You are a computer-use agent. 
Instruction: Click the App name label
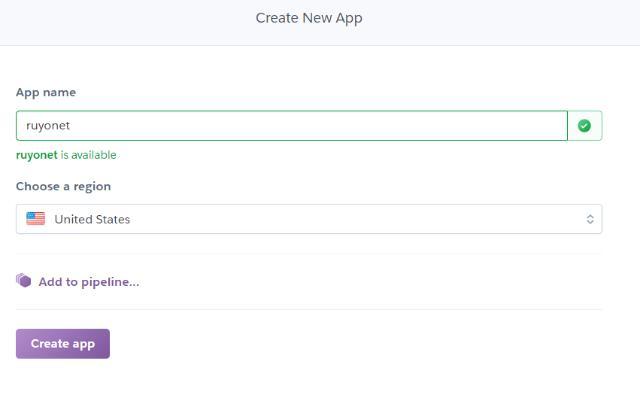coord(46,92)
